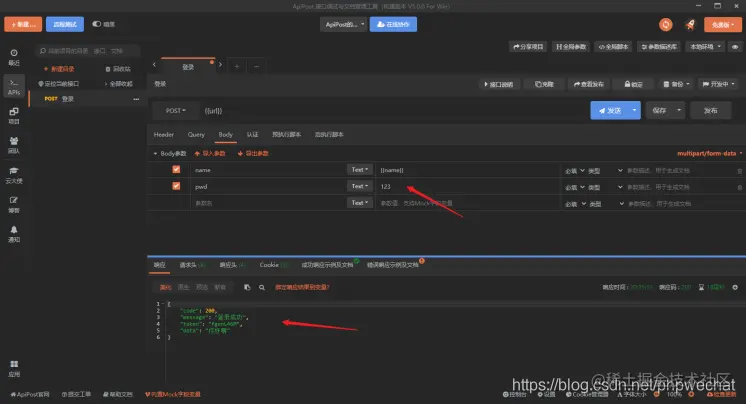
Task: Switch to 预执行脚本 tab
Action: [x=286, y=135]
